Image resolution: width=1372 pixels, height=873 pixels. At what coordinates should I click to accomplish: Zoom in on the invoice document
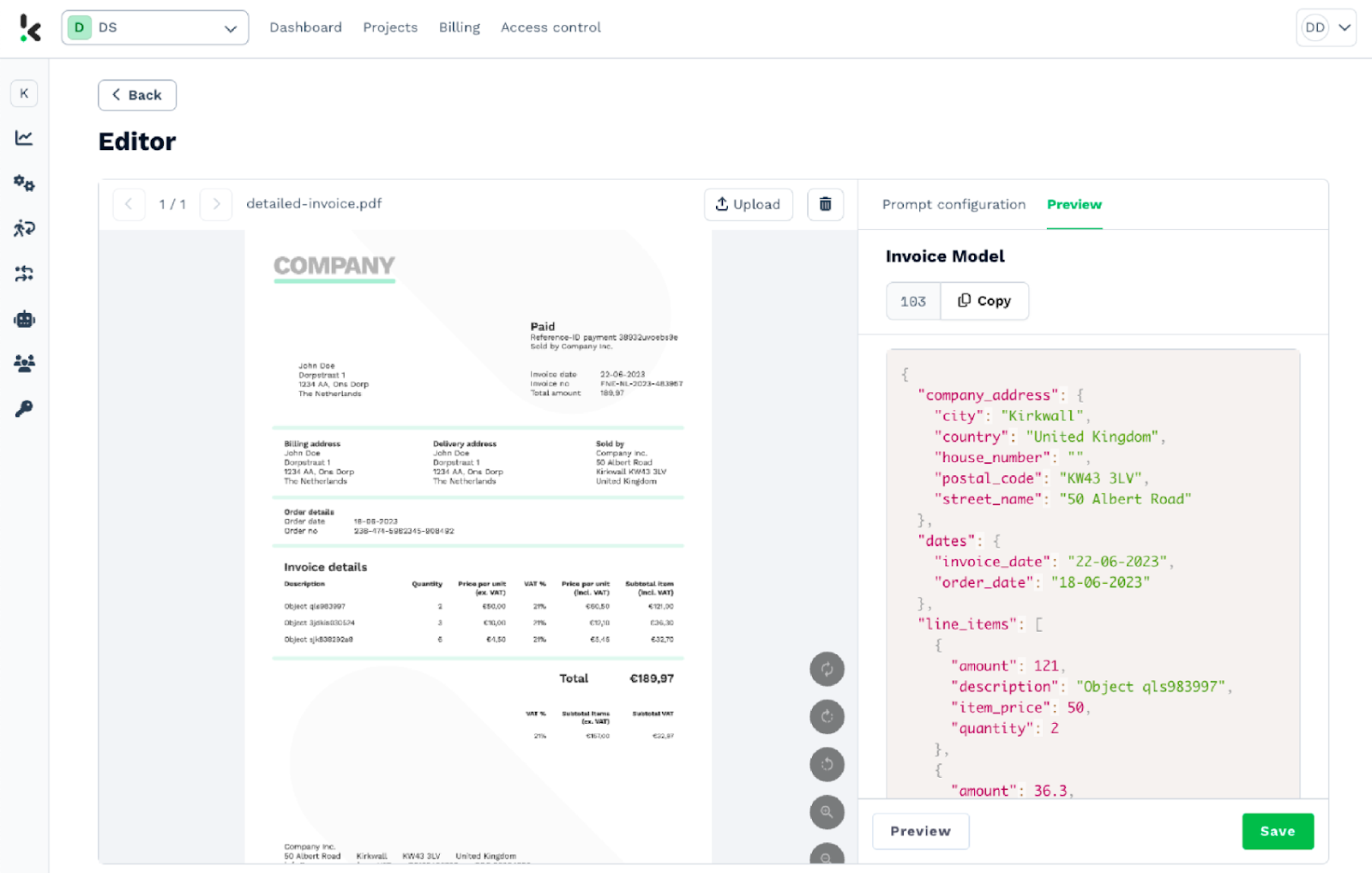pyautogui.click(x=827, y=812)
